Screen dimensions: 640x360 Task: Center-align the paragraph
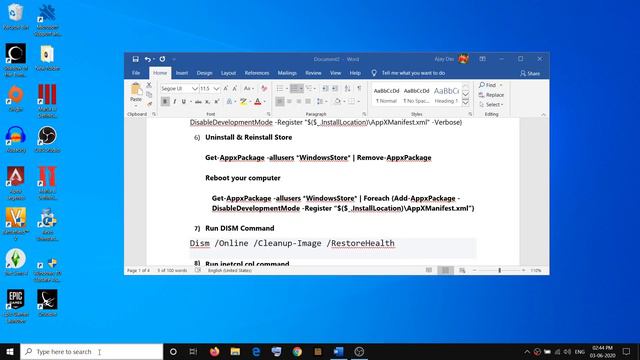pos(289,101)
